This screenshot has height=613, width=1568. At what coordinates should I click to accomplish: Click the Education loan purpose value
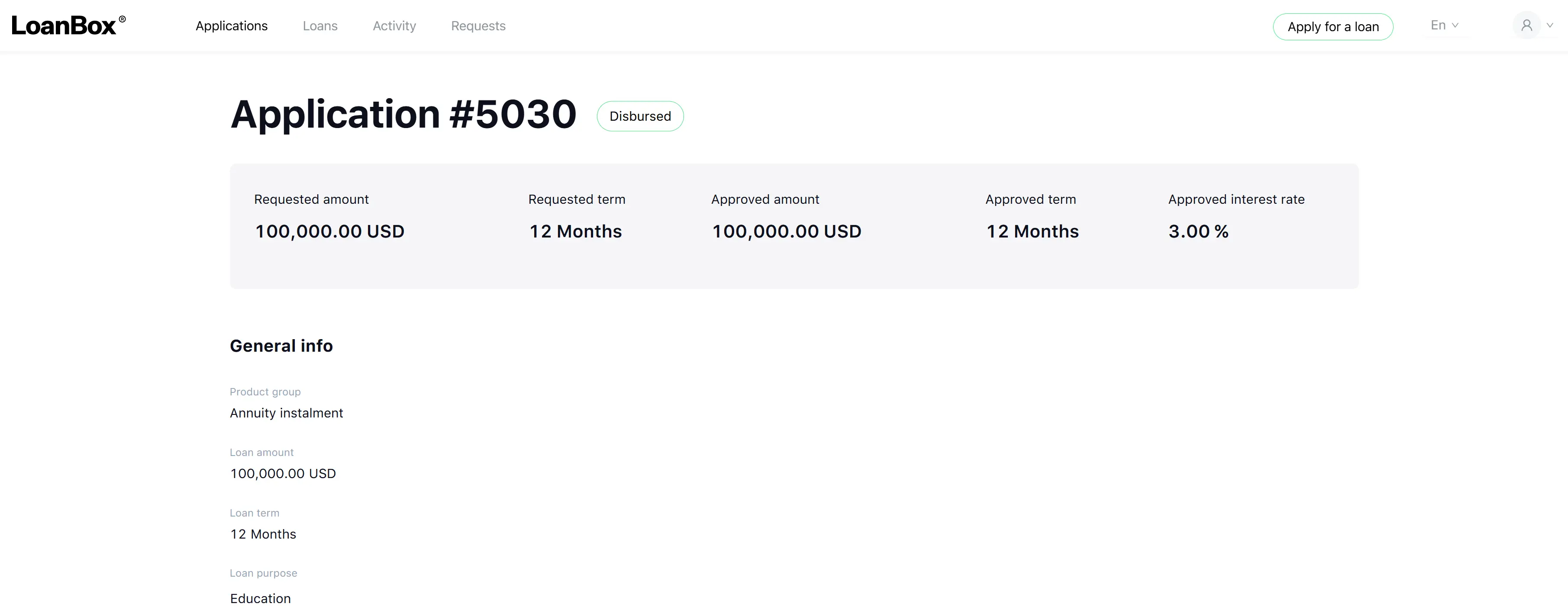(x=261, y=598)
